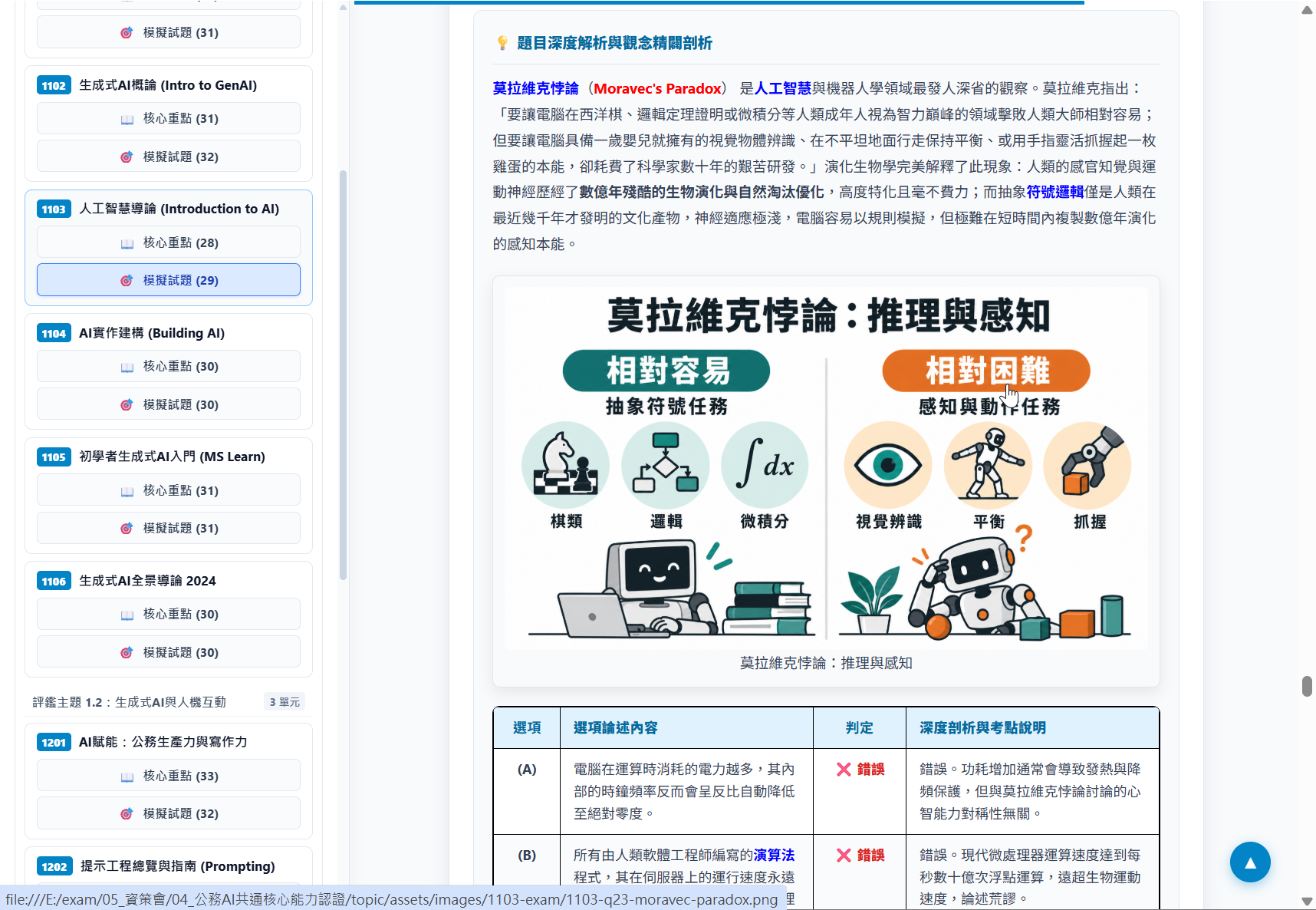Click the Moravec paradox infographic image
This screenshot has height=910, width=1316.
point(826,468)
